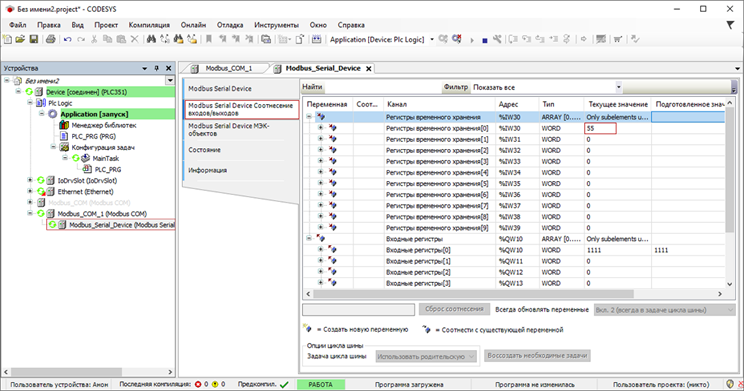Screen dimensions: 744x391
Task: Open the Инструменты menu
Action: coord(276,25)
